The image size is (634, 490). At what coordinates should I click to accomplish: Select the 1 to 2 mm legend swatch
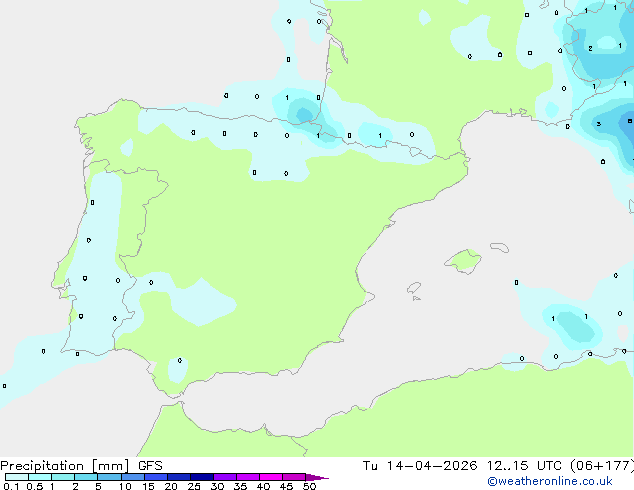[x=63, y=477]
